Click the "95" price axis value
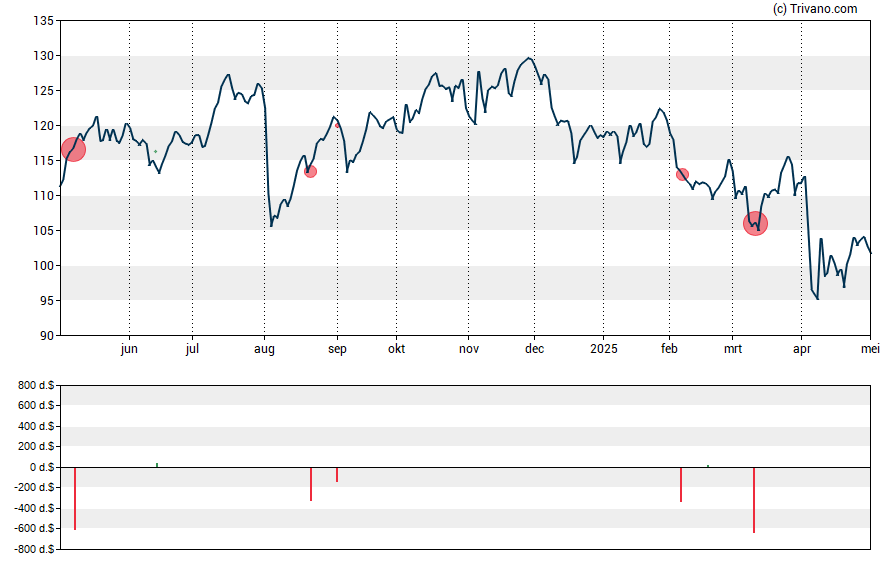 pos(47,301)
